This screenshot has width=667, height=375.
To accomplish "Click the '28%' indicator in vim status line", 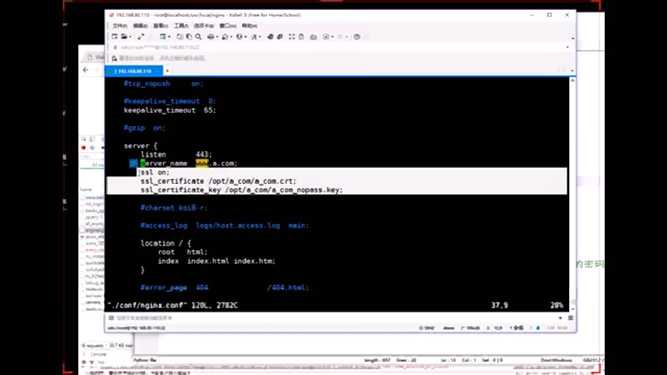I will click(x=556, y=305).
